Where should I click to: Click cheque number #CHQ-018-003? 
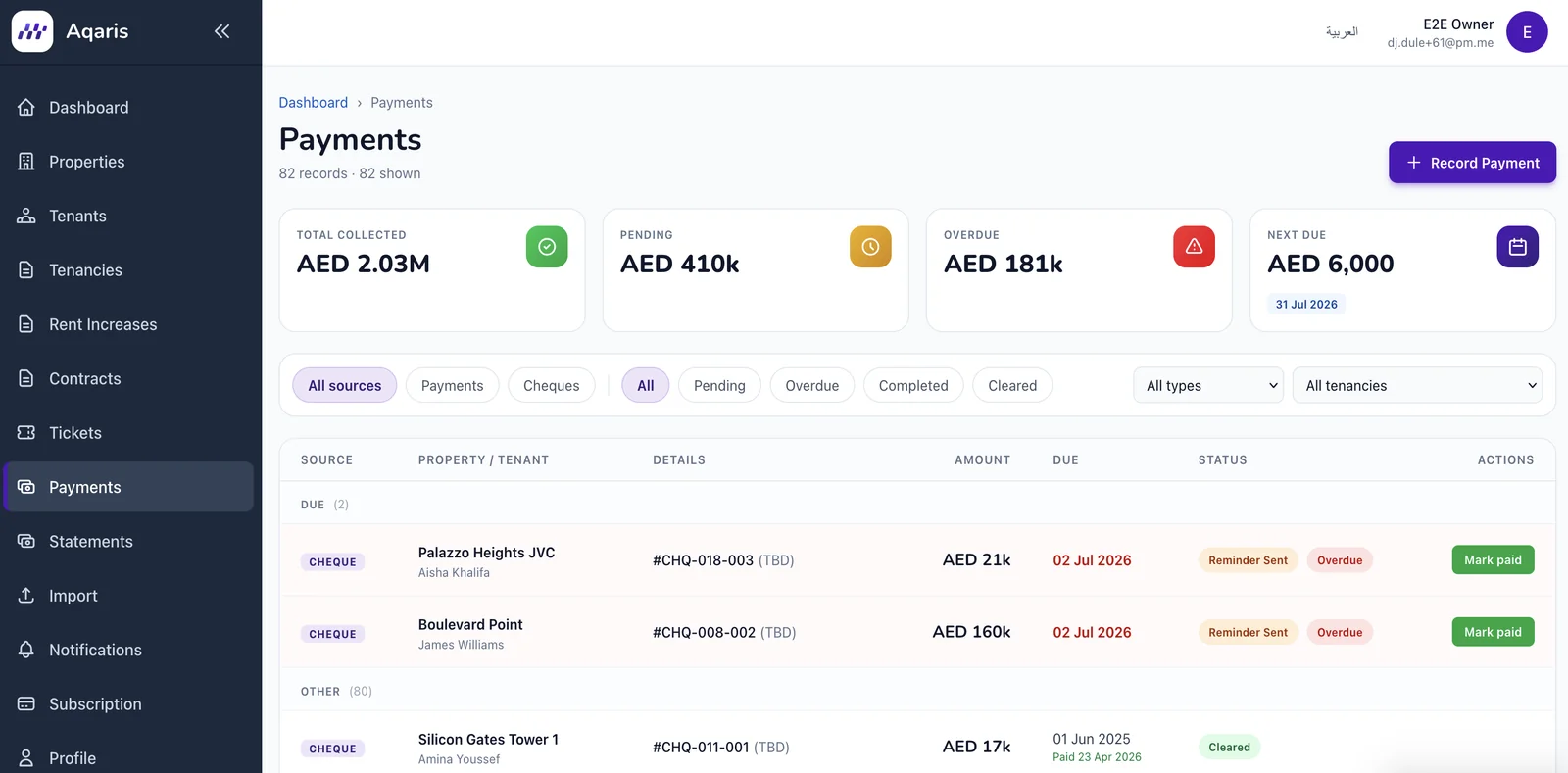pyautogui.click(x=703, y=560)
